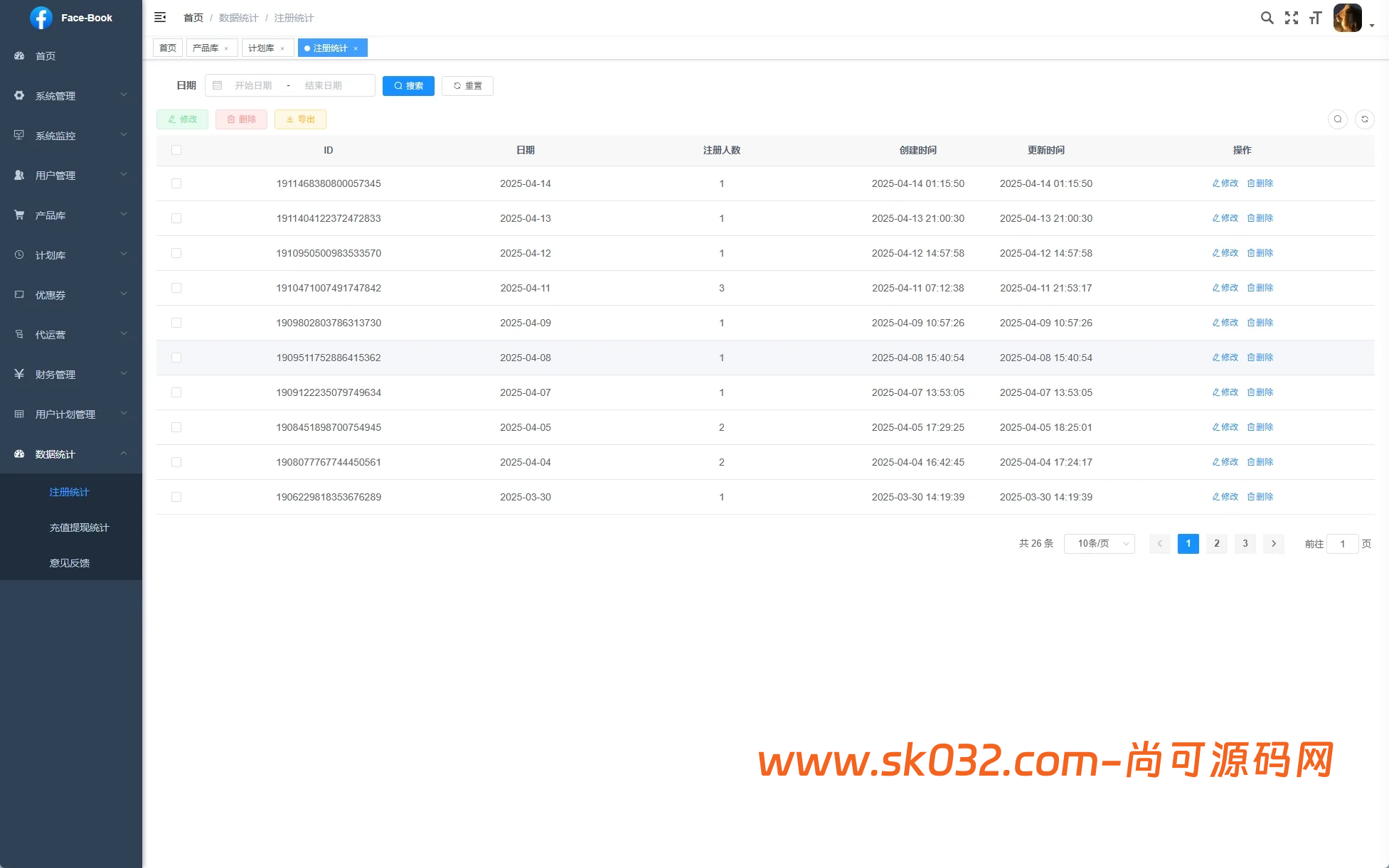Open 充值提现统计 in the sidebar

point(79,527)
